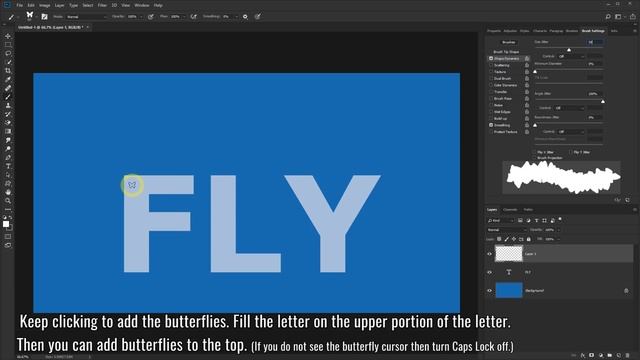Open the Flow arrow in options bar
The image size is (640, 360).
click(x=184, y=17)
